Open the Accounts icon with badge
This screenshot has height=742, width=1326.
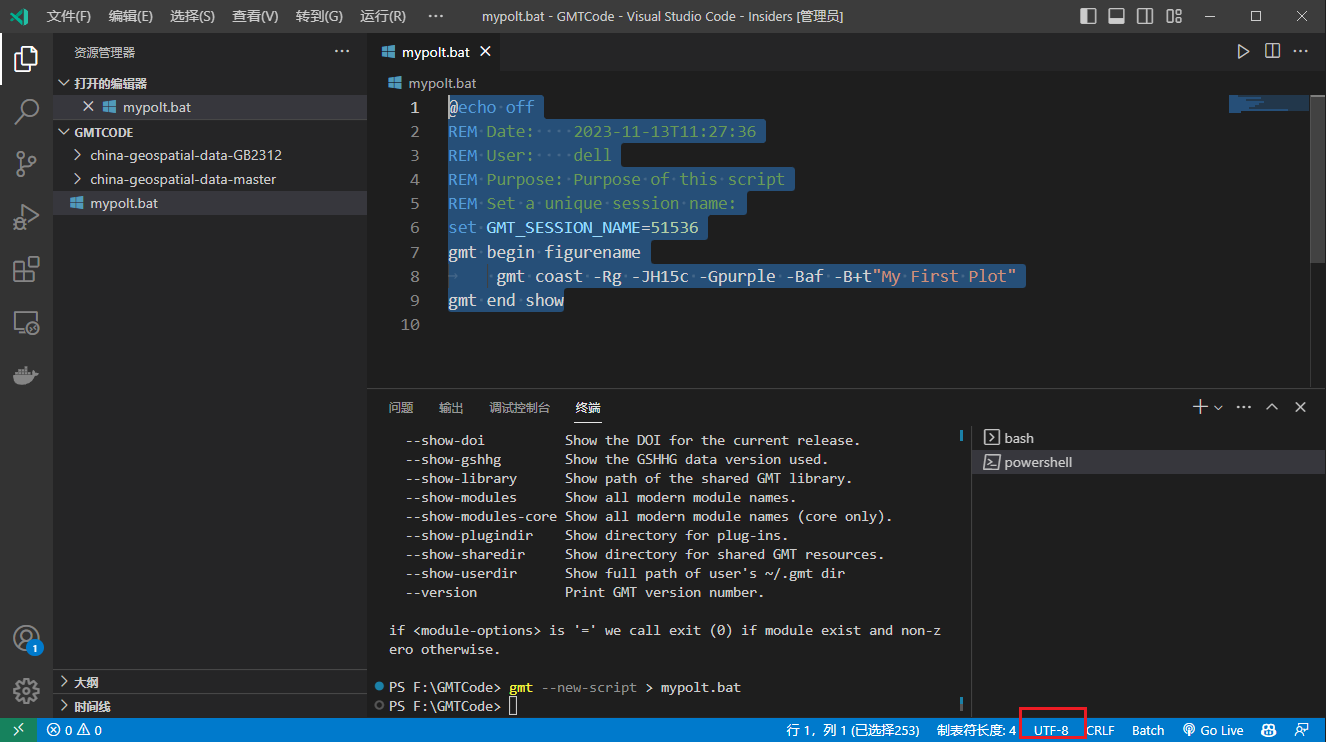coord(26,638)
